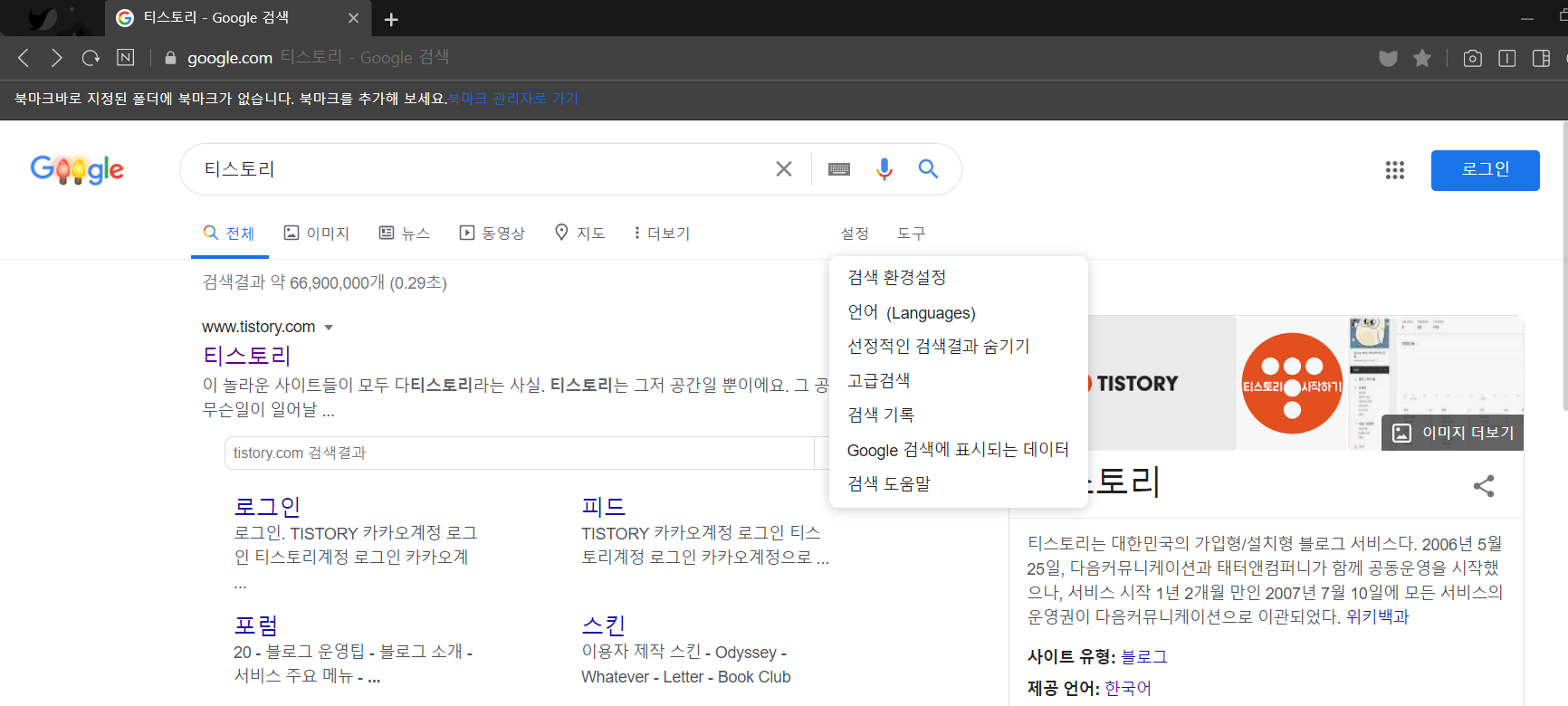Go forward with the browser forward arrow
Screen dimensions: 1568x706
[57, 58]
